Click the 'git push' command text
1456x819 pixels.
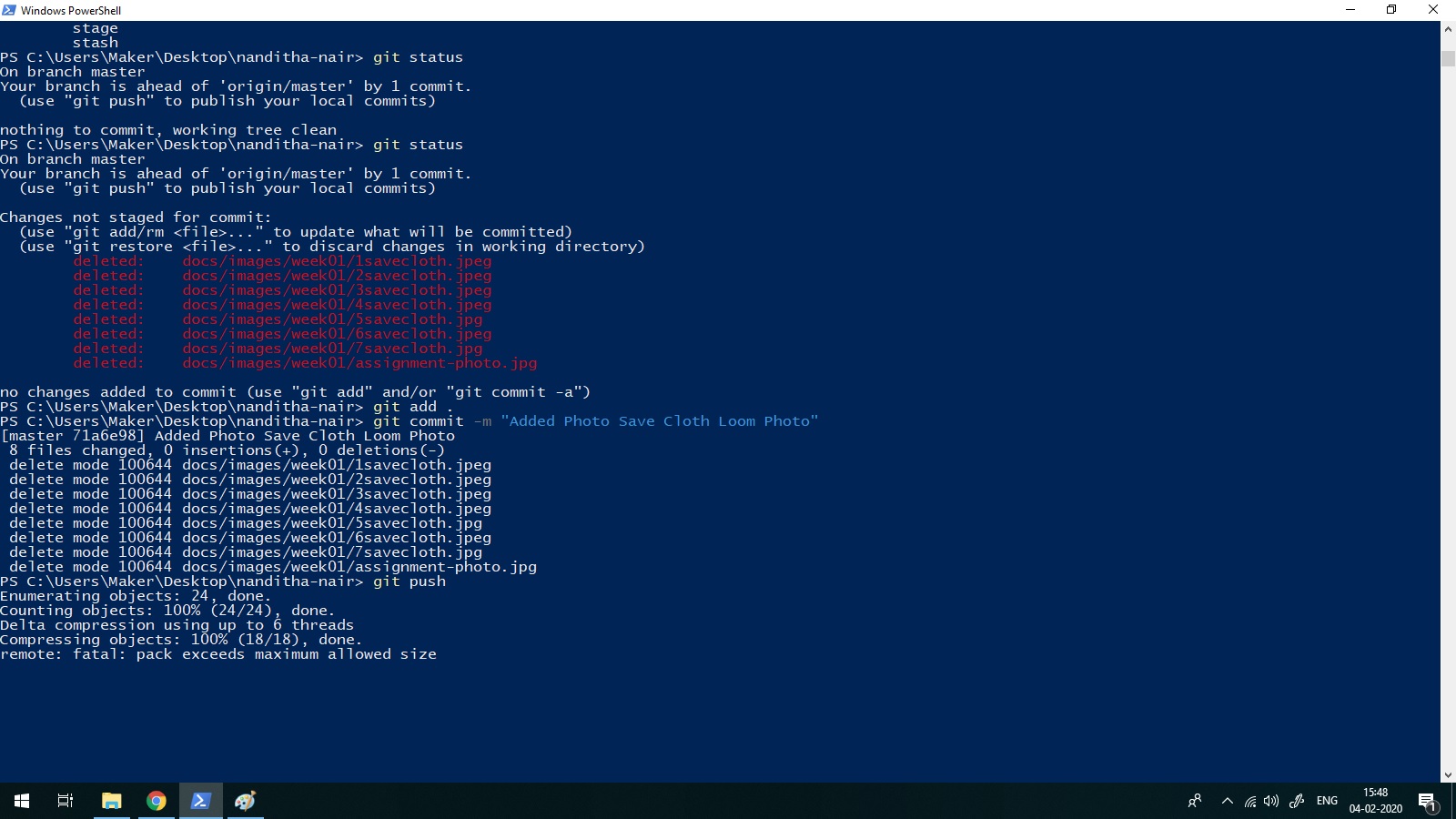point(409,581)
